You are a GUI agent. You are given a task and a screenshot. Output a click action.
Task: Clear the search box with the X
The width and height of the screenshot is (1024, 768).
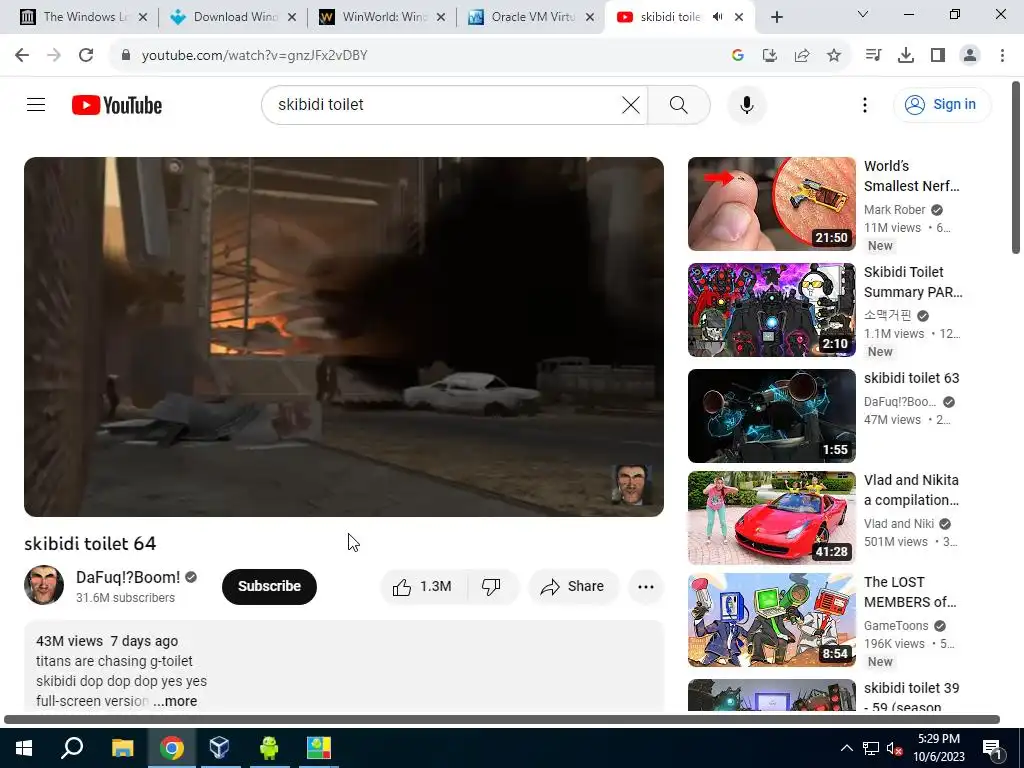point(630,104)
